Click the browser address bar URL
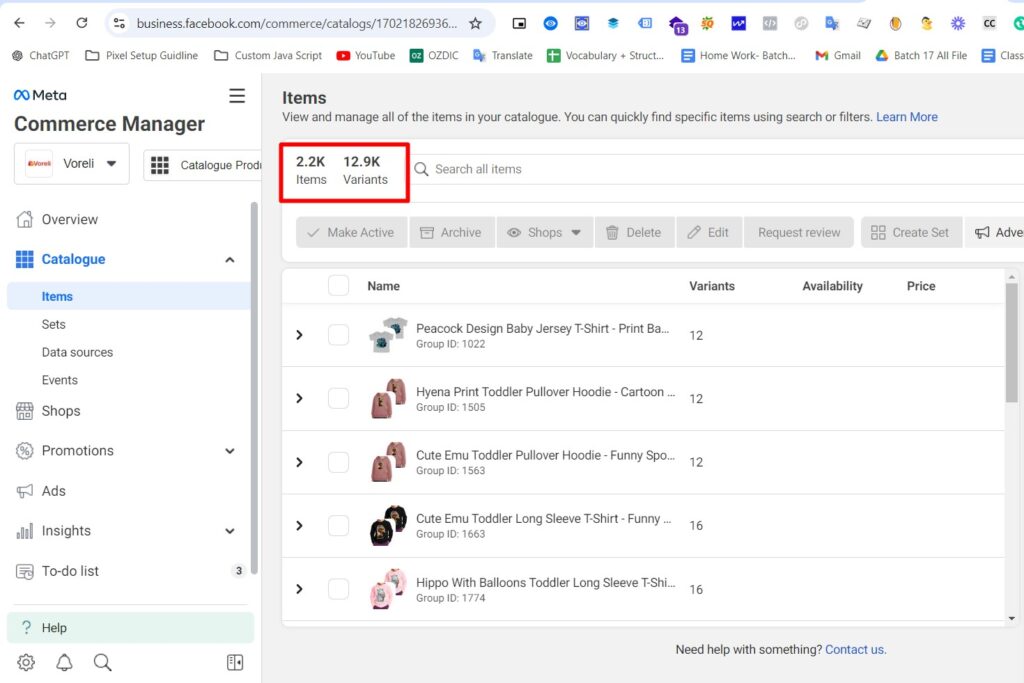 [x=297, y=24]
